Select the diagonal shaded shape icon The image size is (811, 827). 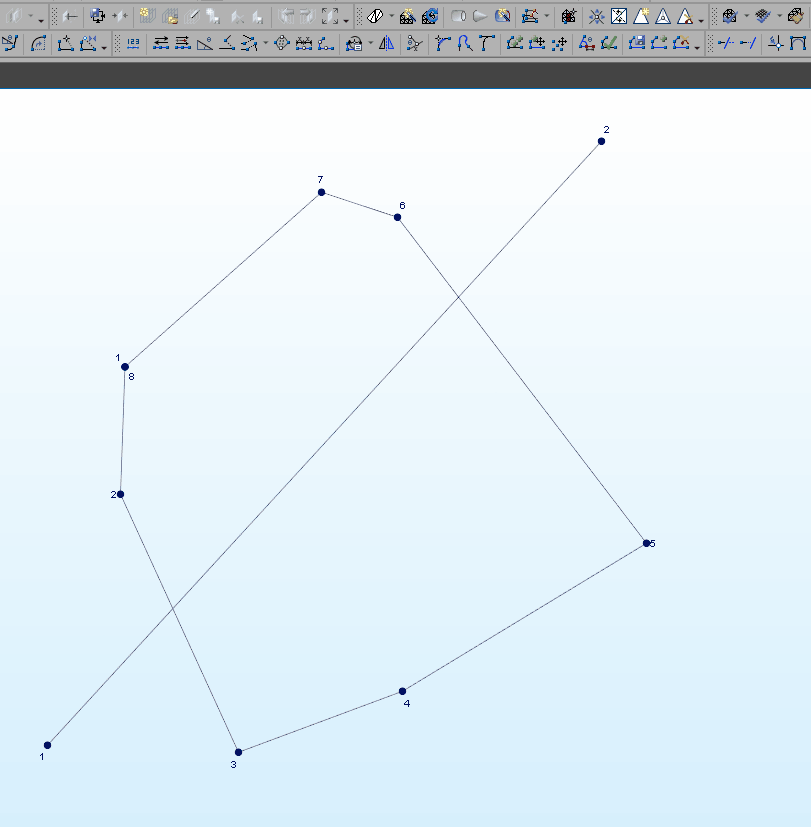[x=375, y=16]
